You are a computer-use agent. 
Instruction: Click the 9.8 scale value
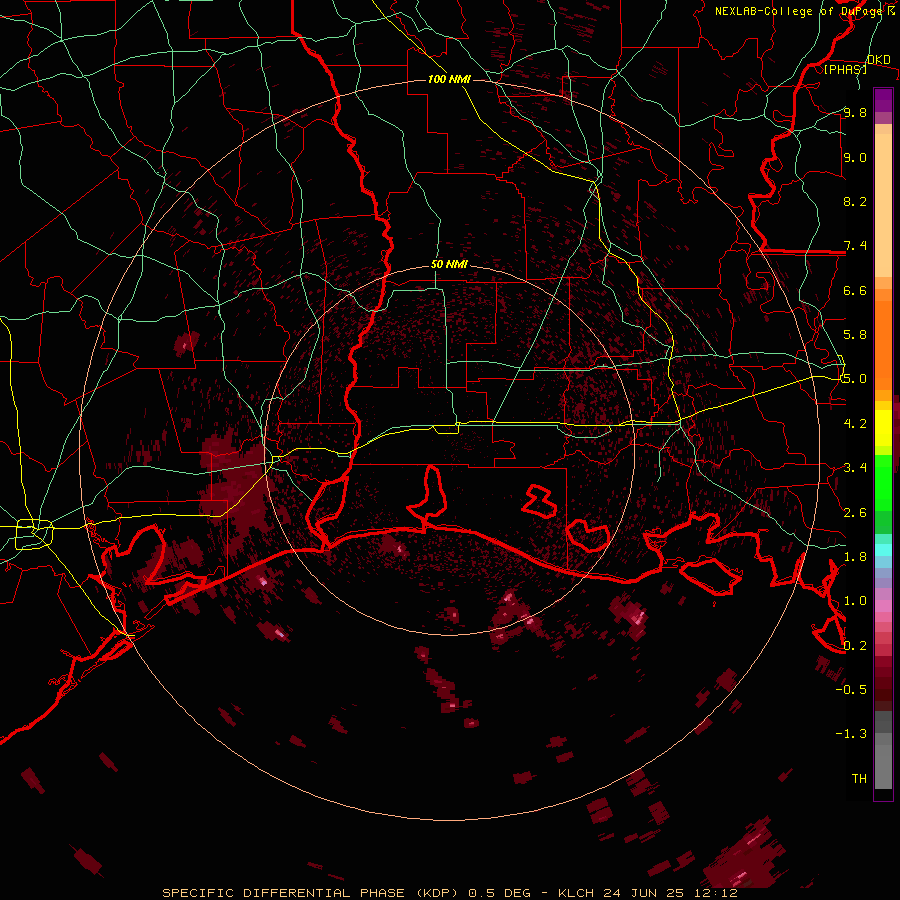(x=855, y=112)
